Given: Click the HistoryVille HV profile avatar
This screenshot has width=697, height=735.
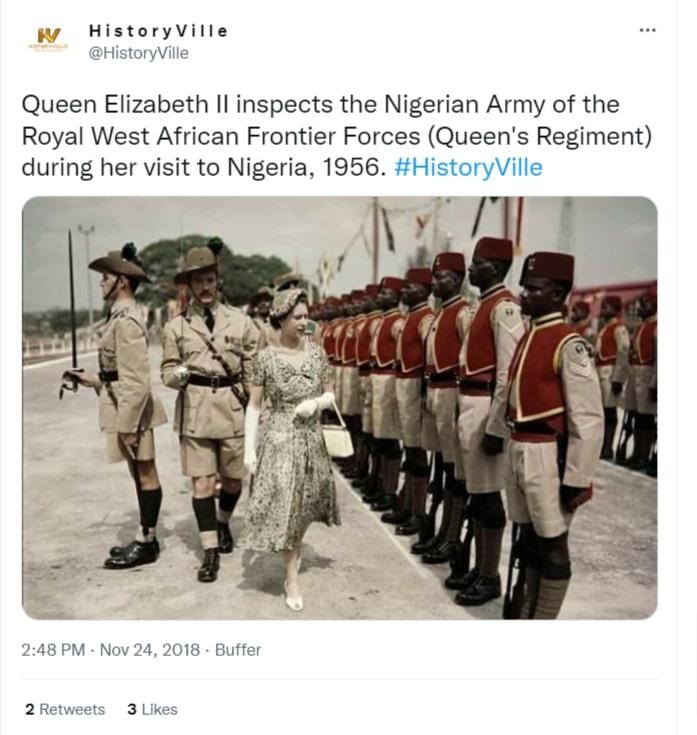Looking at the screenshot, I should tap(48, 39).
